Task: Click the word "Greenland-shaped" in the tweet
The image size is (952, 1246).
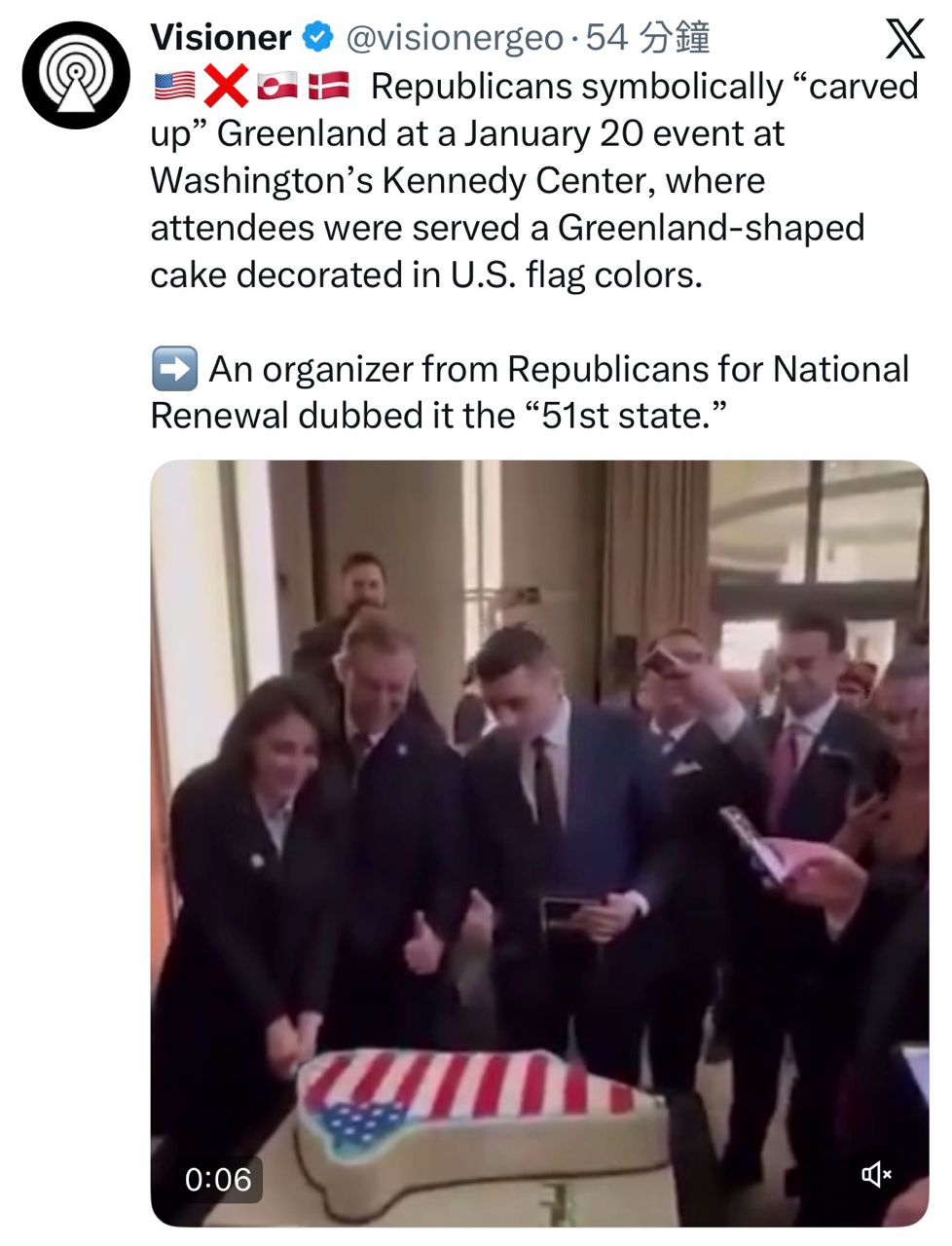Action: 711,228
